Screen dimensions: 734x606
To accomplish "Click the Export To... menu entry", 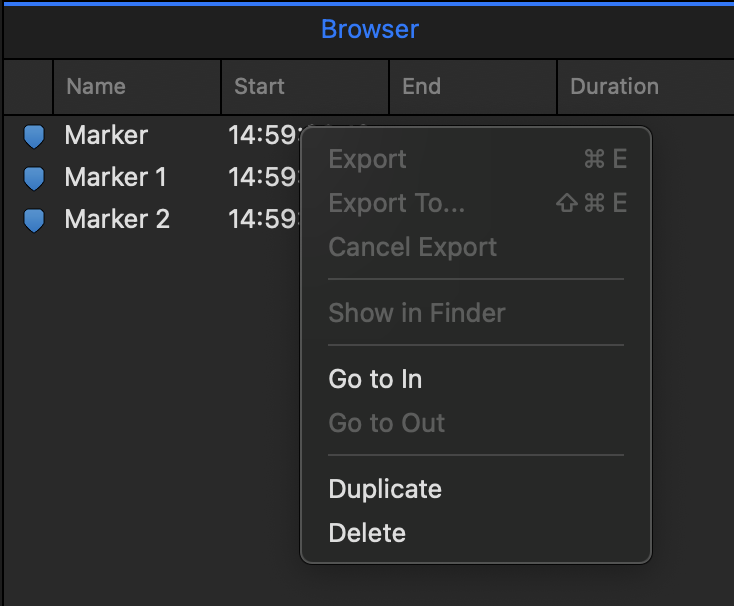I will [476, 203].
